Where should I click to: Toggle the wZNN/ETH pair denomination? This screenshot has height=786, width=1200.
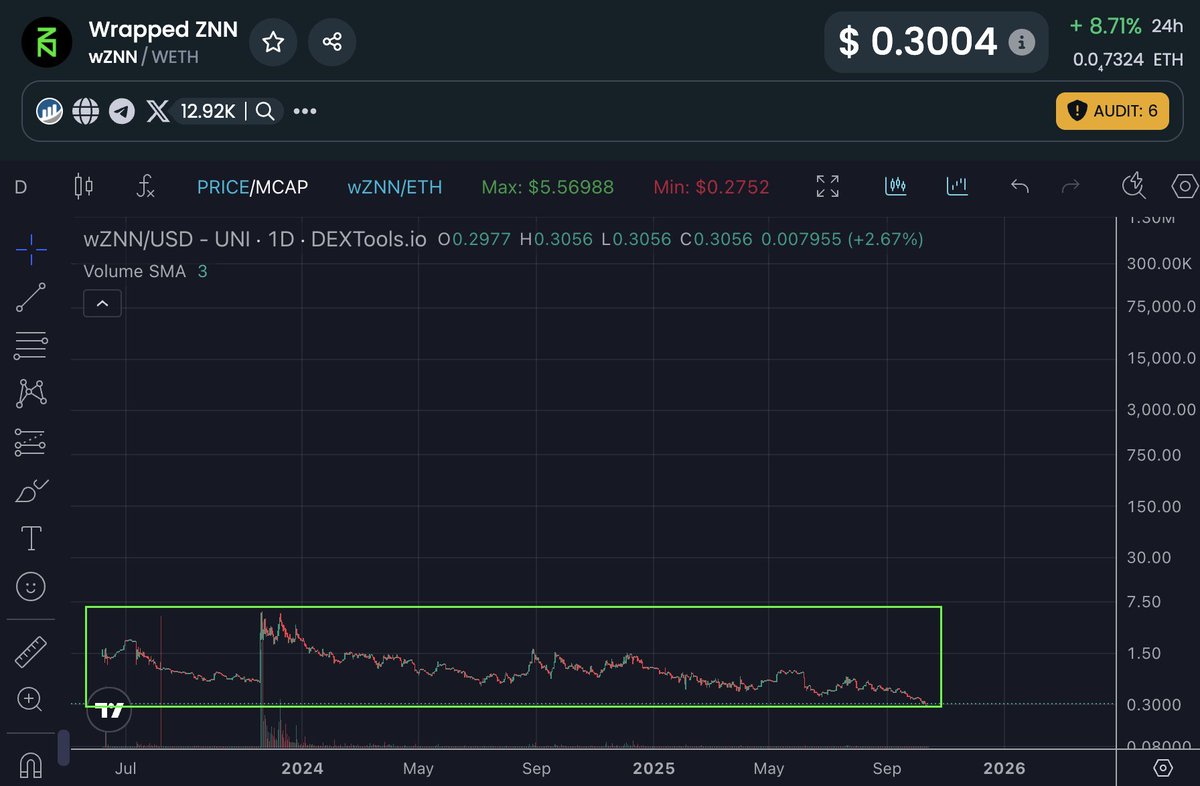[395, 187]
